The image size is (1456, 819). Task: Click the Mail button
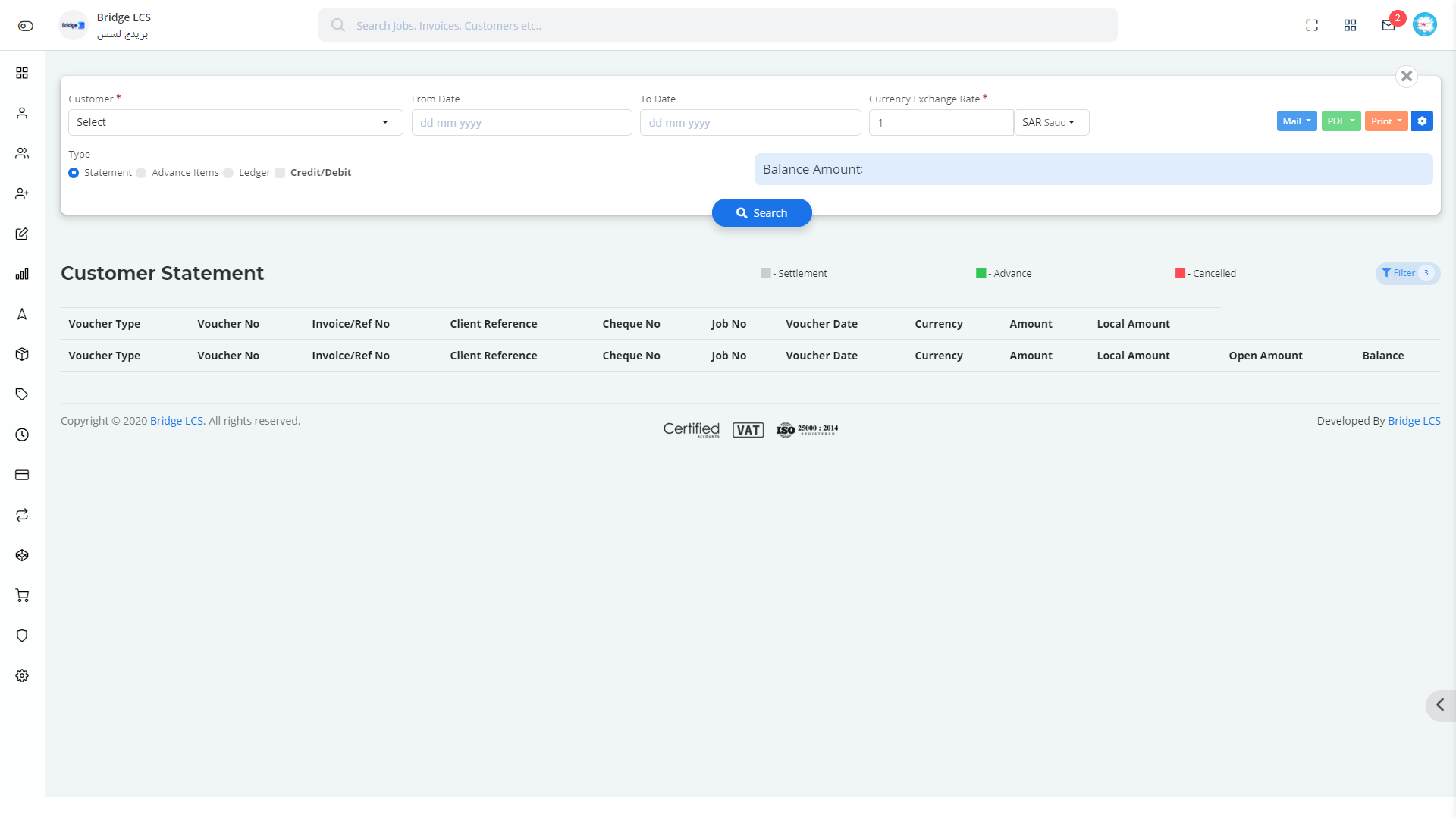pos(1297,121)
